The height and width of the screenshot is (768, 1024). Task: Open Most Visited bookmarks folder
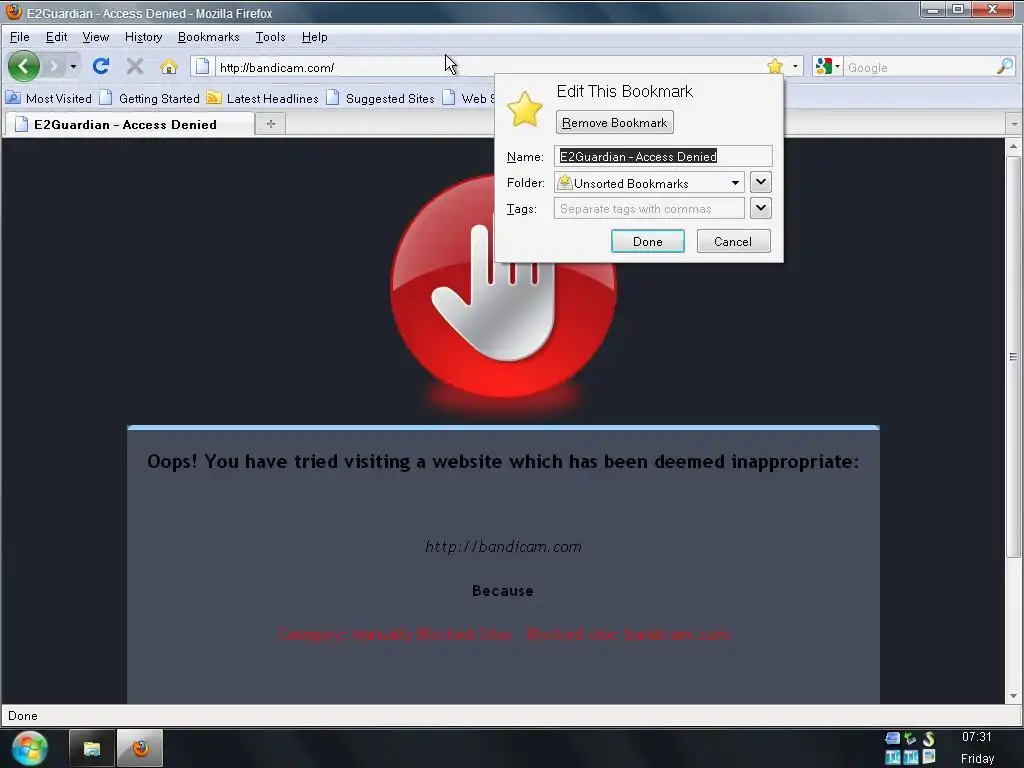tap(49, 99)
